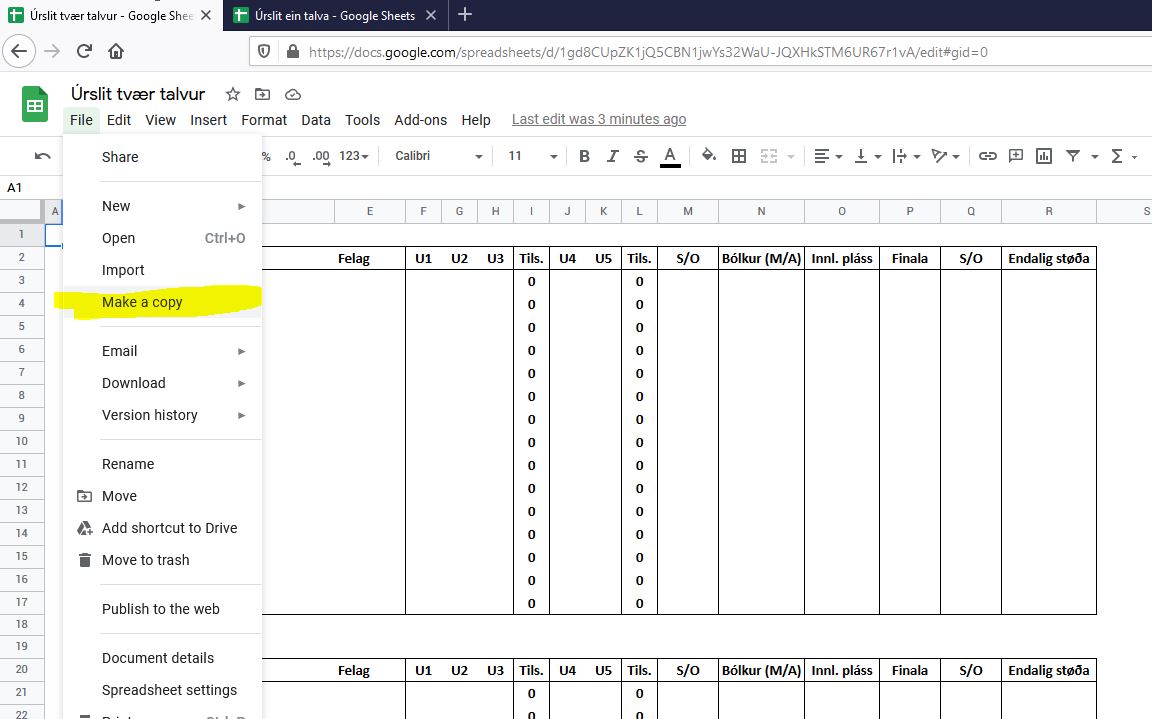This screenshot has height=719, width=1152.
Task: Toggle the filter funnel icon
Action: (x=1073, y=156)
